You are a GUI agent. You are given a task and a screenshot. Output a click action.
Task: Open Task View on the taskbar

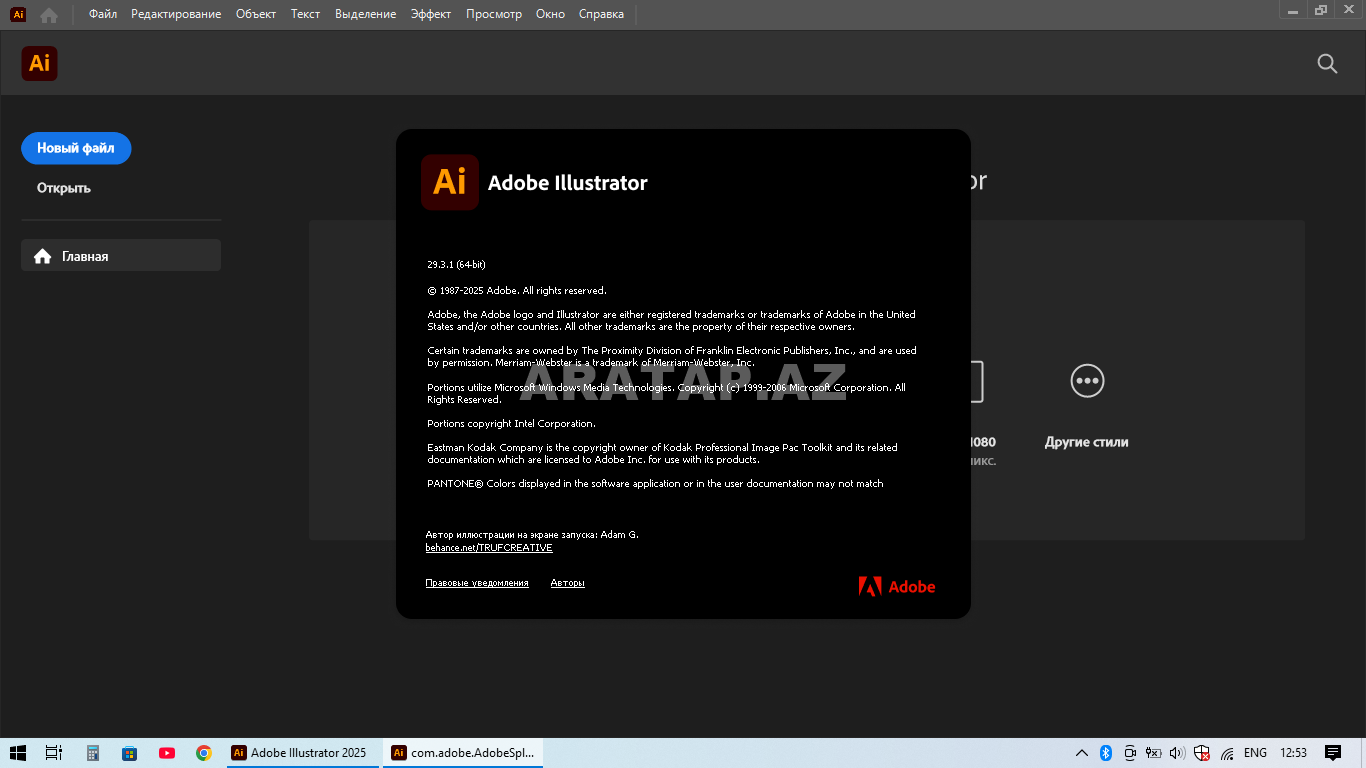(54, 753)
